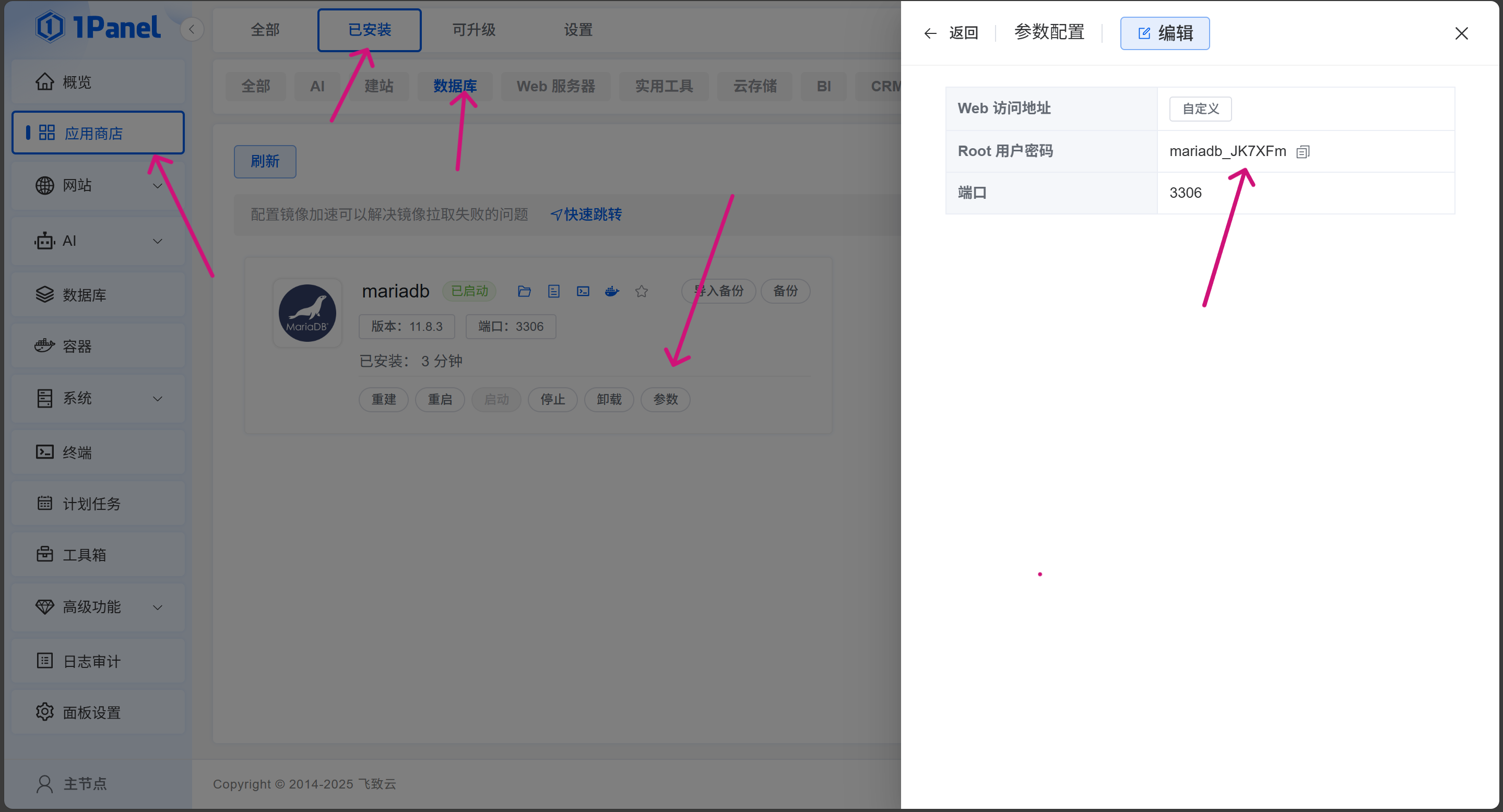This screenshot has width=1503, height=812.
Task: Click mariadb docker container icon
Action: (x=612, y=291)
